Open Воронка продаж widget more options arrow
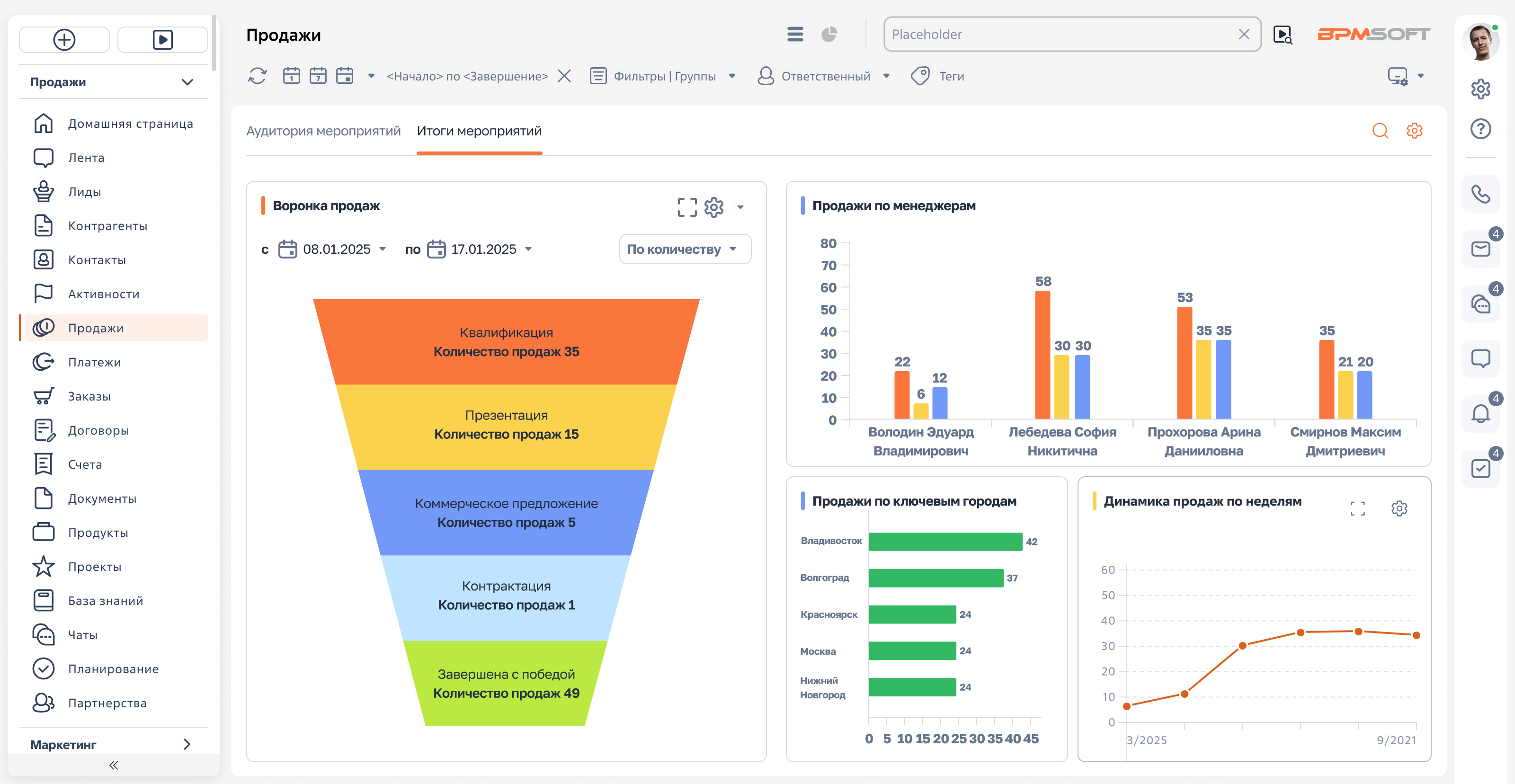 (x=740, y=207)
